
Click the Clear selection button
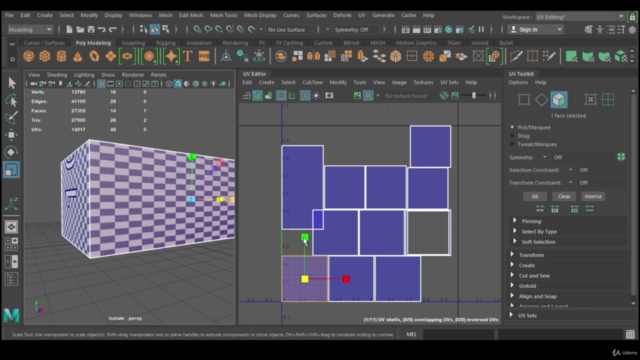click(x=564, y=196)
